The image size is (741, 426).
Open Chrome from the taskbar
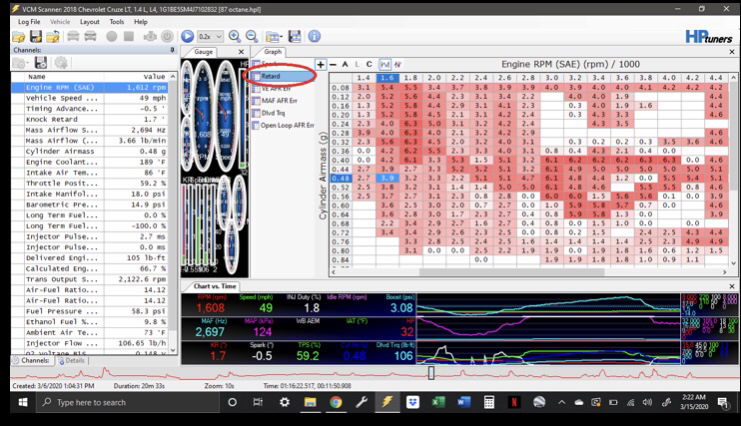(x=336, y=402)
